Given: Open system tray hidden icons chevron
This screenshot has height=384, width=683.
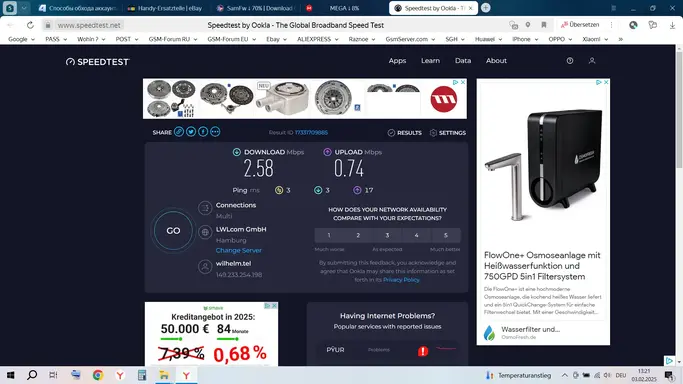Looking at the screenshot, I should pos(565,375).
